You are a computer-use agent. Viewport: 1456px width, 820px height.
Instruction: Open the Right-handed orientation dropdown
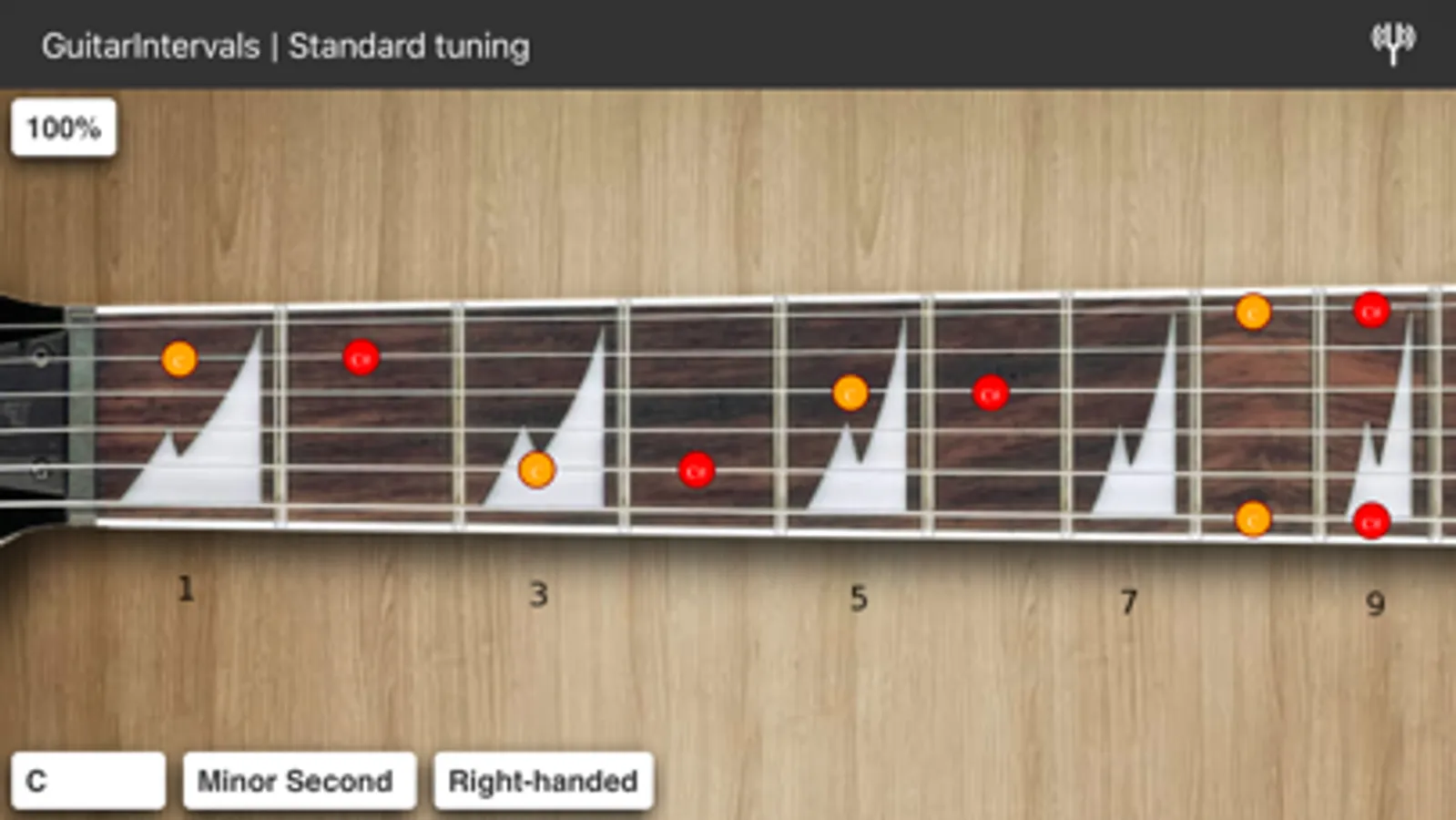(544, 781)
